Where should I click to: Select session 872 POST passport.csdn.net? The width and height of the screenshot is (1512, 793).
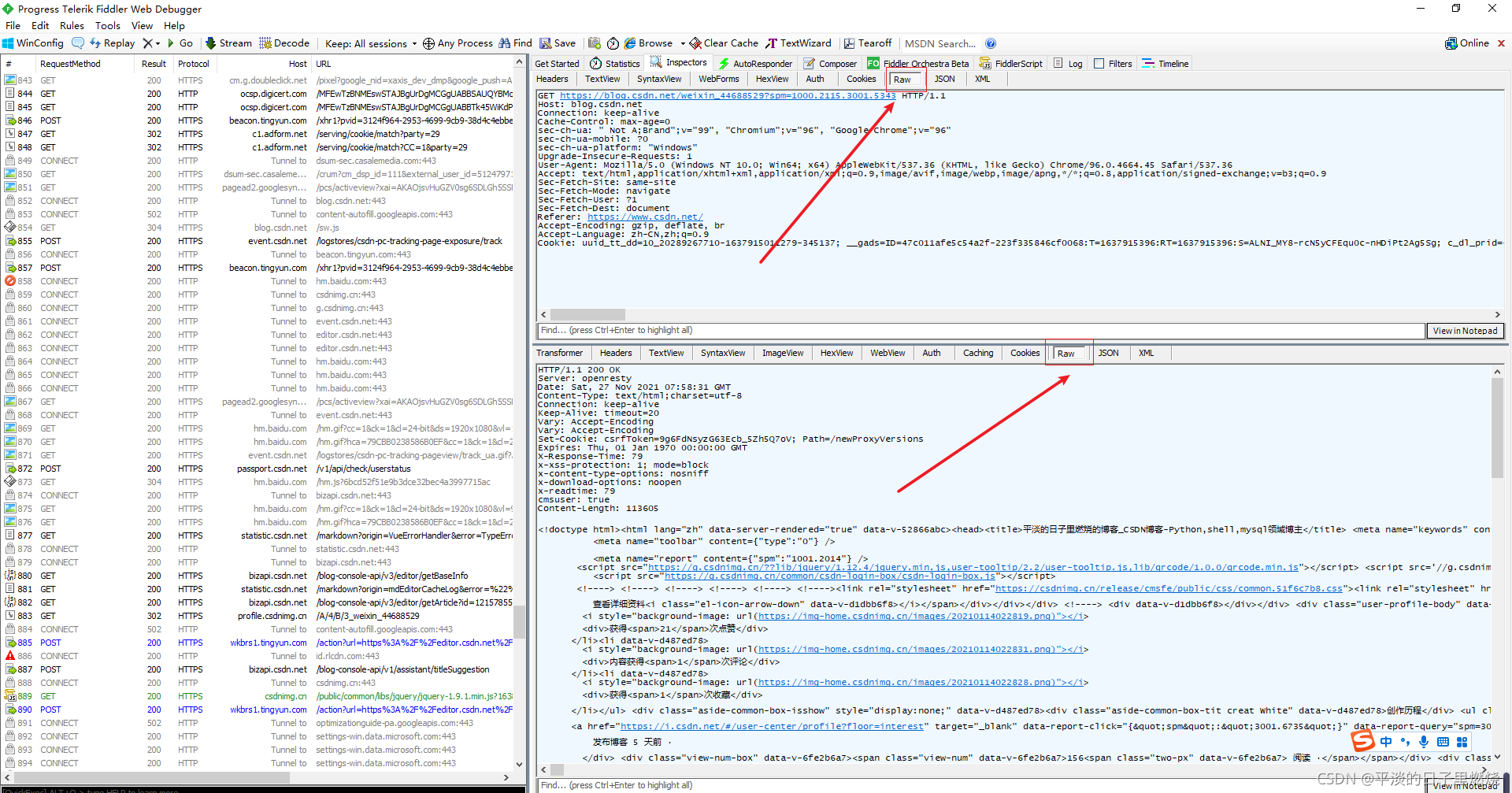click(260, 469)
